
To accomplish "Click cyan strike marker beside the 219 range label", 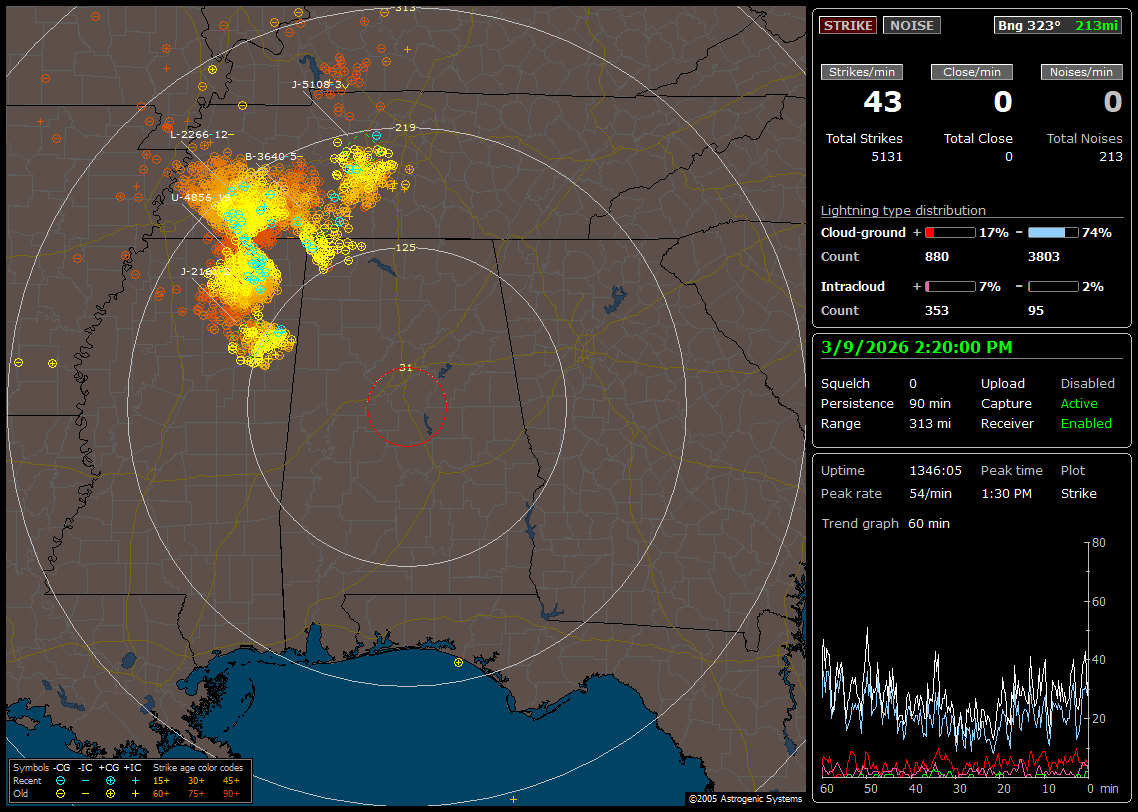I will pos(376,135).
